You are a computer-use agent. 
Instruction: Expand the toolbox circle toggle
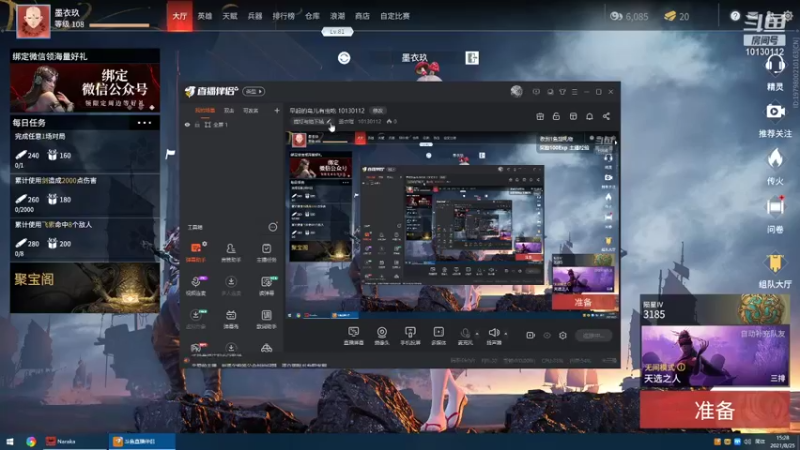pyautogui.click(x=273, y=227)
